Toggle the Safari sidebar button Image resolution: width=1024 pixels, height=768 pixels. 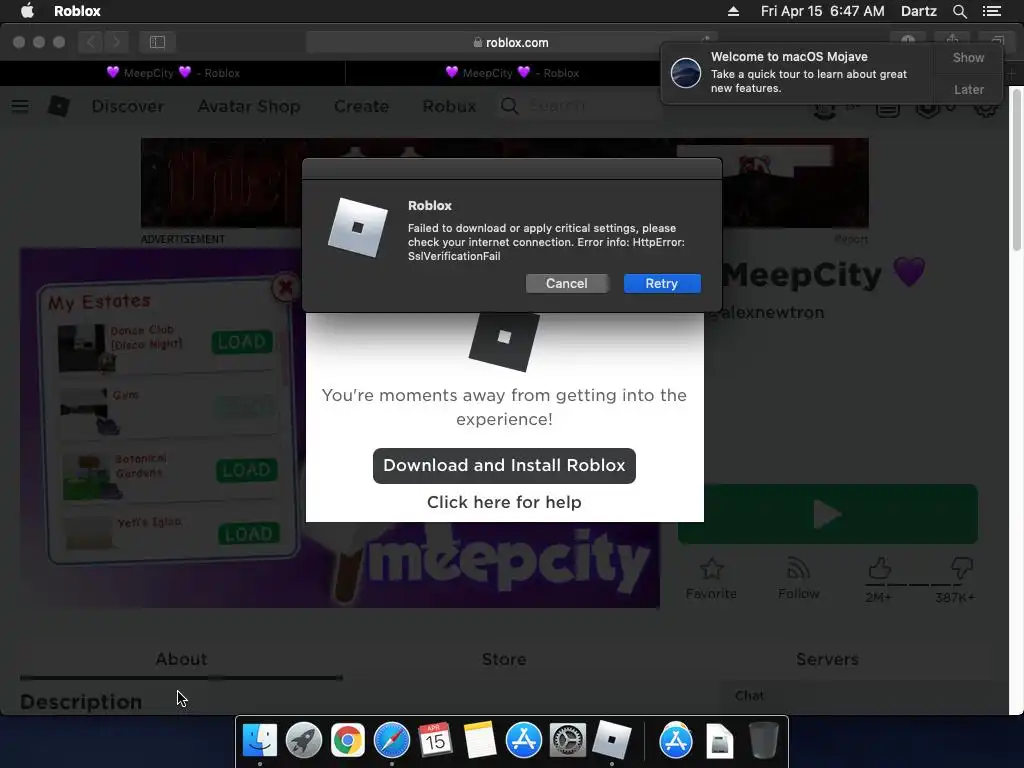pos(157,42)
